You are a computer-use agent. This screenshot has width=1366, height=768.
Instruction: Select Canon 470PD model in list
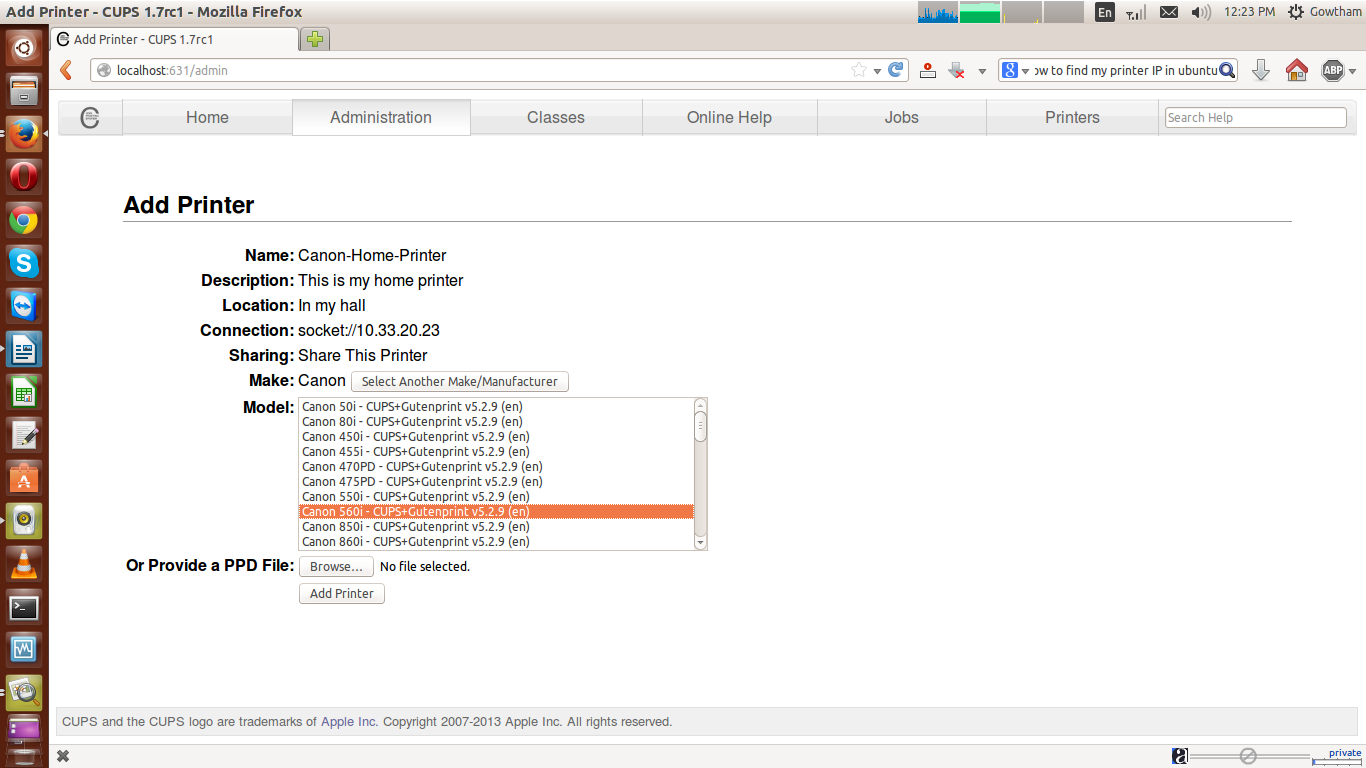496,466
